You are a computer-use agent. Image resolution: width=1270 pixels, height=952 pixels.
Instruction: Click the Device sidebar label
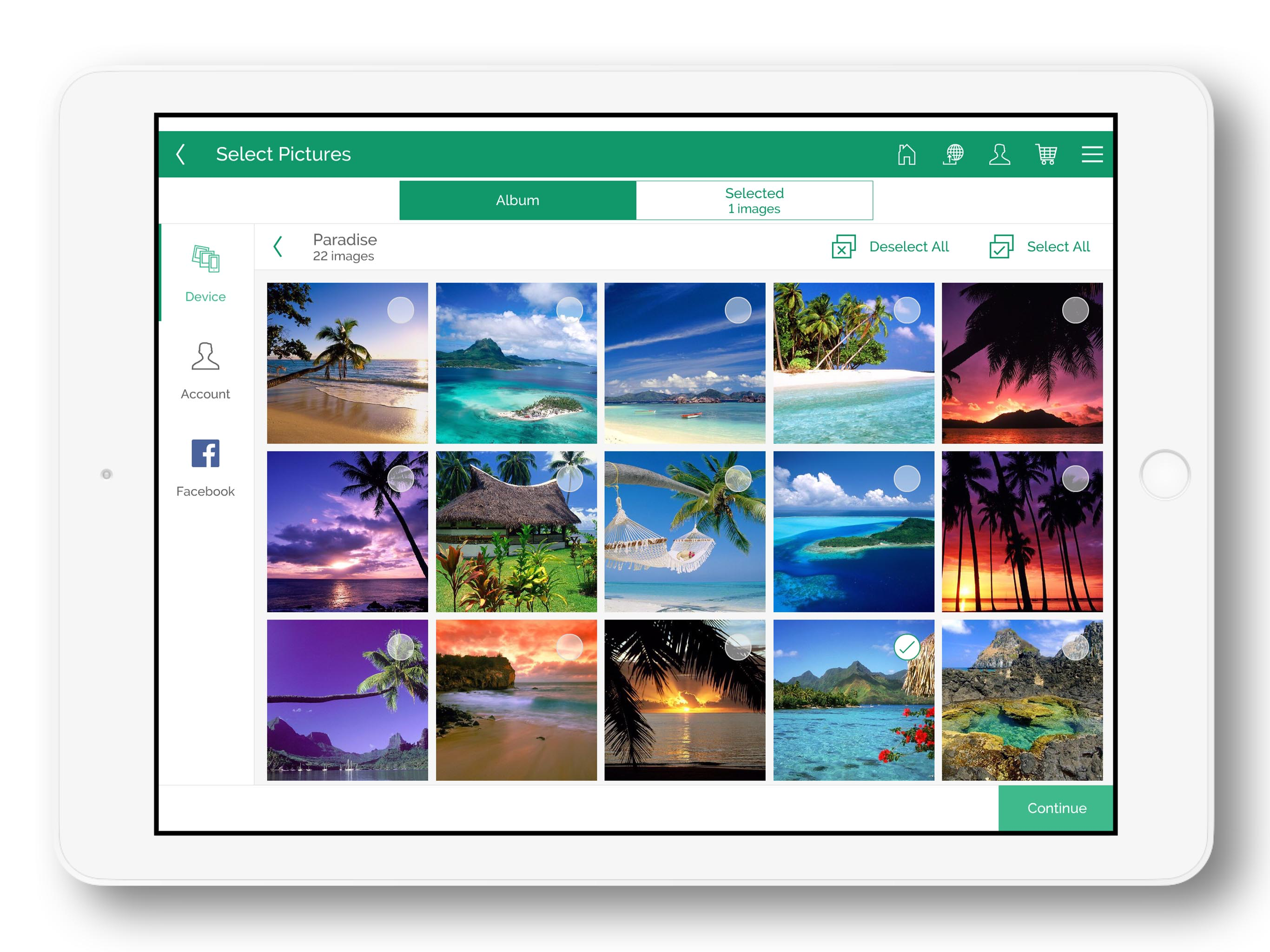click(x=205, y=297)
